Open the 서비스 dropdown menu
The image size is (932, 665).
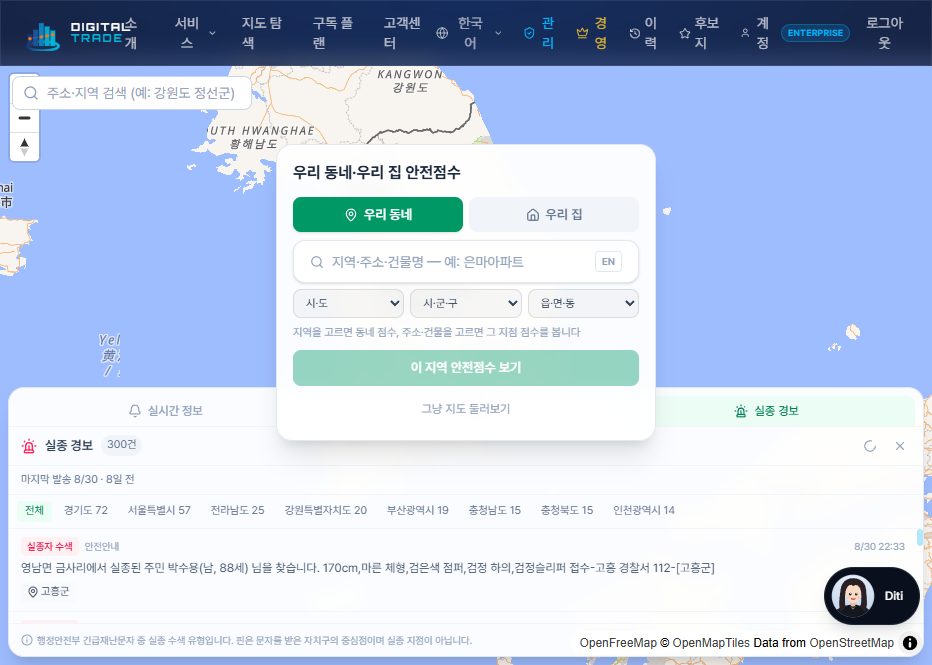(194, 33)
